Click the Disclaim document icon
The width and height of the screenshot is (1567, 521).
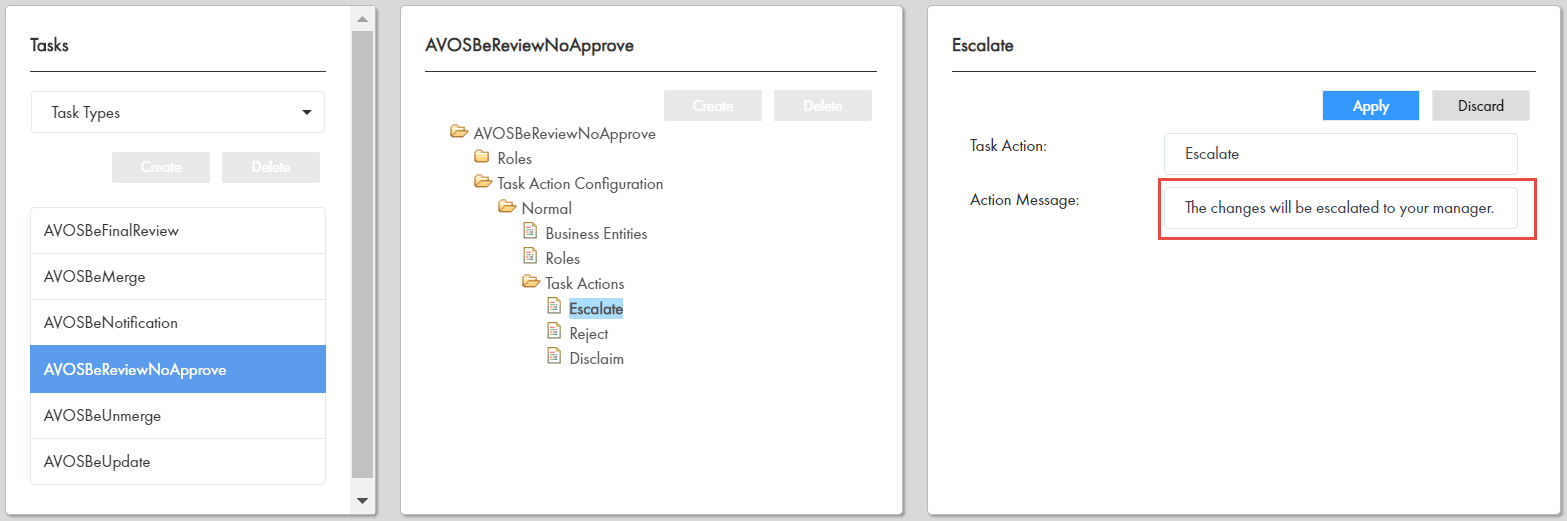click(x=554, y=357)
